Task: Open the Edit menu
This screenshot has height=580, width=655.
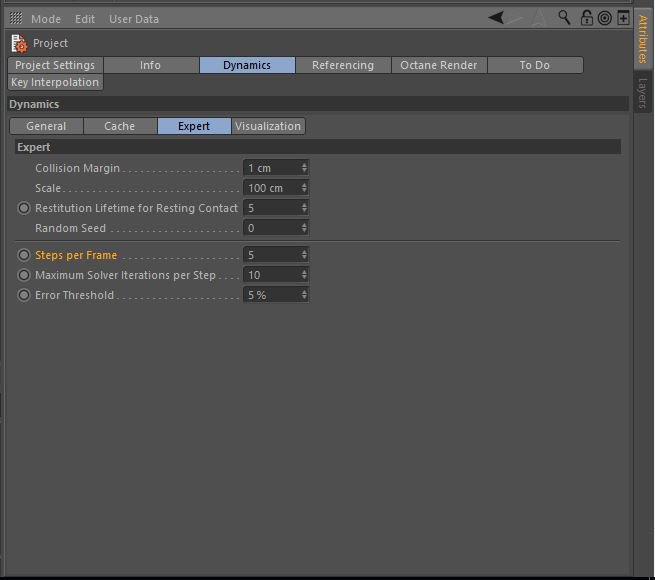Action: coord(85,19)
